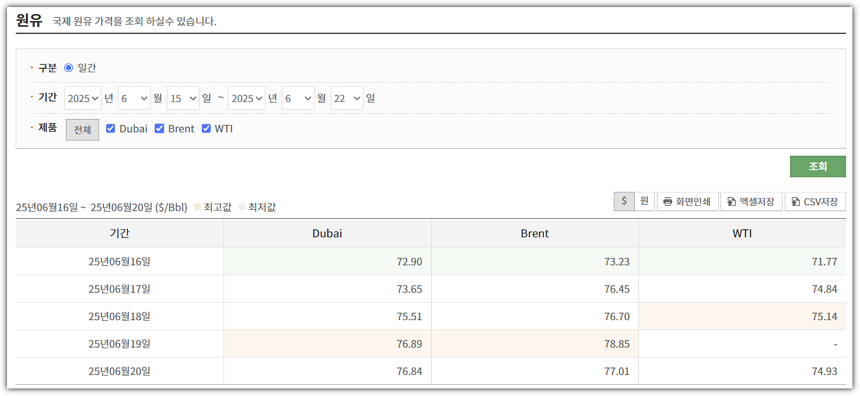The image size is (860, 396).
Task: Toggle the Brent checkbox
Action: pyautogui.click(x=160, y=128)
